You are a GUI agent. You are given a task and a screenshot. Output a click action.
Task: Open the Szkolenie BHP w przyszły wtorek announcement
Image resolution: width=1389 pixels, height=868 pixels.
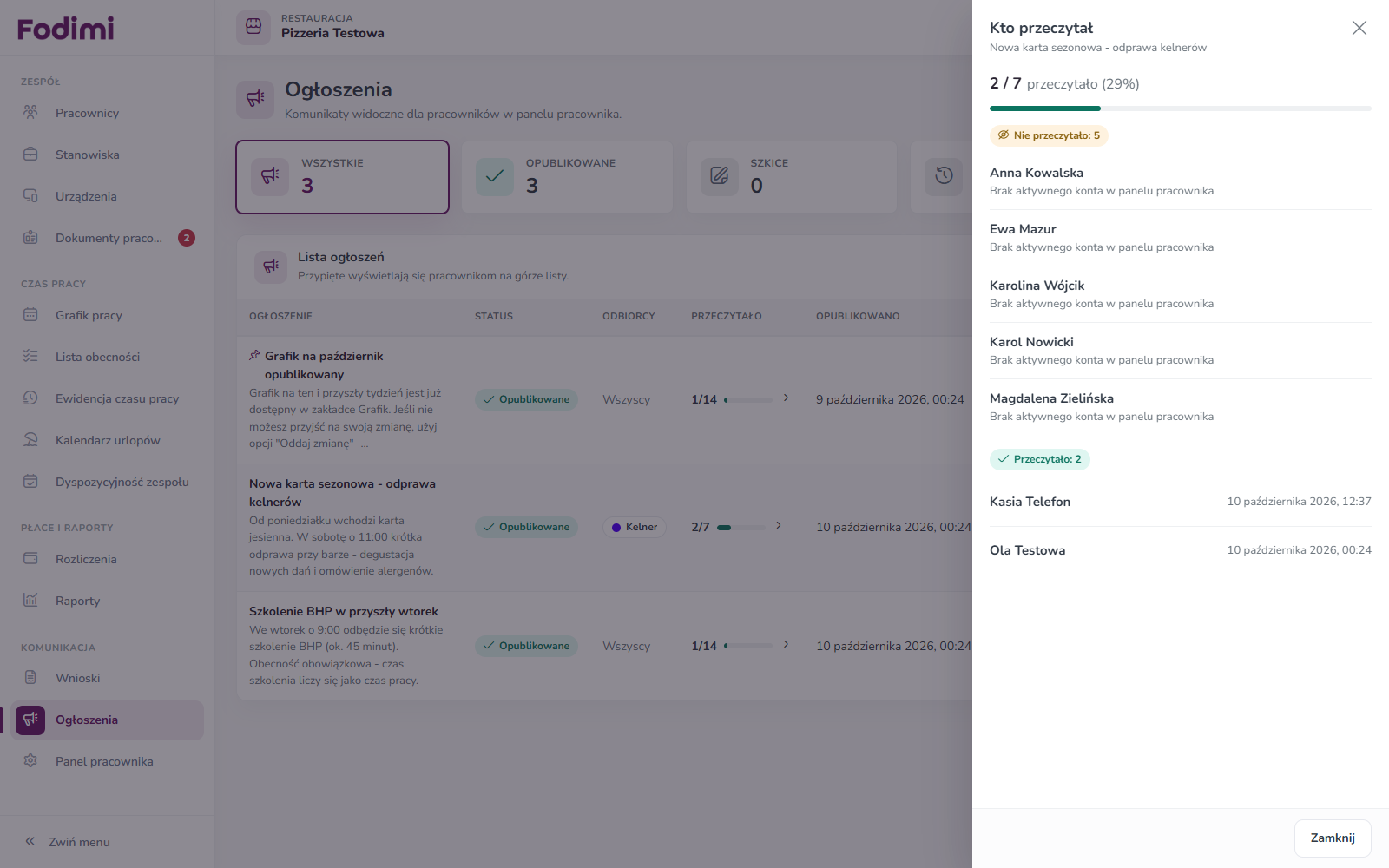click(344, 611)
